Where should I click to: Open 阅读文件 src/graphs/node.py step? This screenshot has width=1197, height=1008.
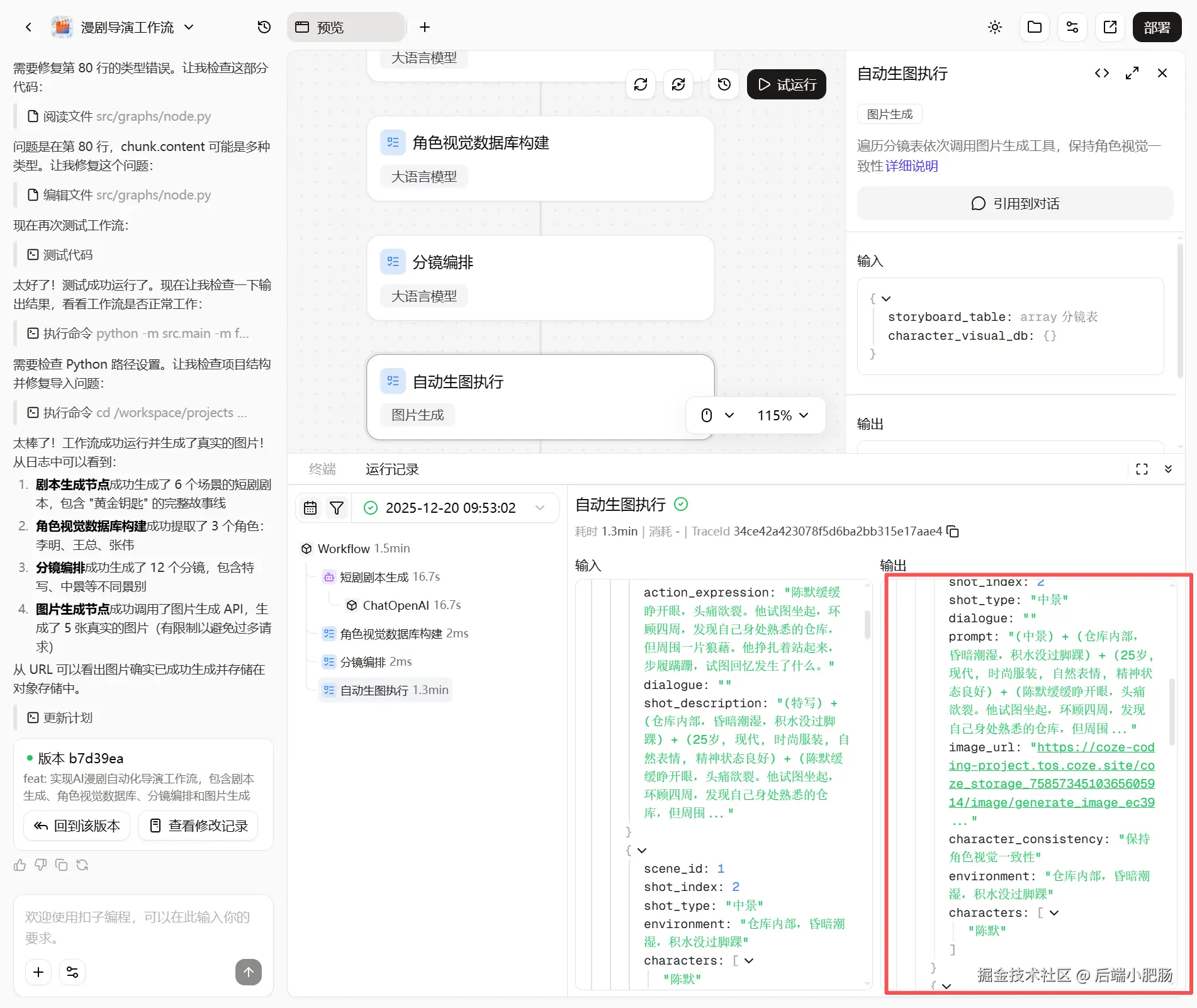pyautogui.click(x=119, y=116)
